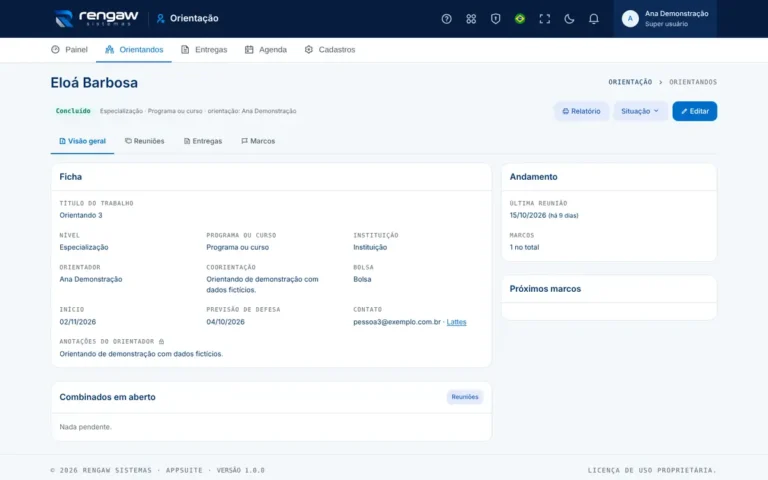
Task: Click the ORIENTAÇÃO breadcrumb
Action: point(630,82)
